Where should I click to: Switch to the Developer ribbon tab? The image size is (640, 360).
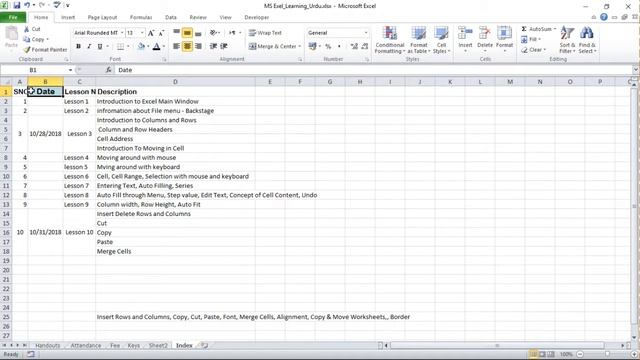tap(256, 17)
